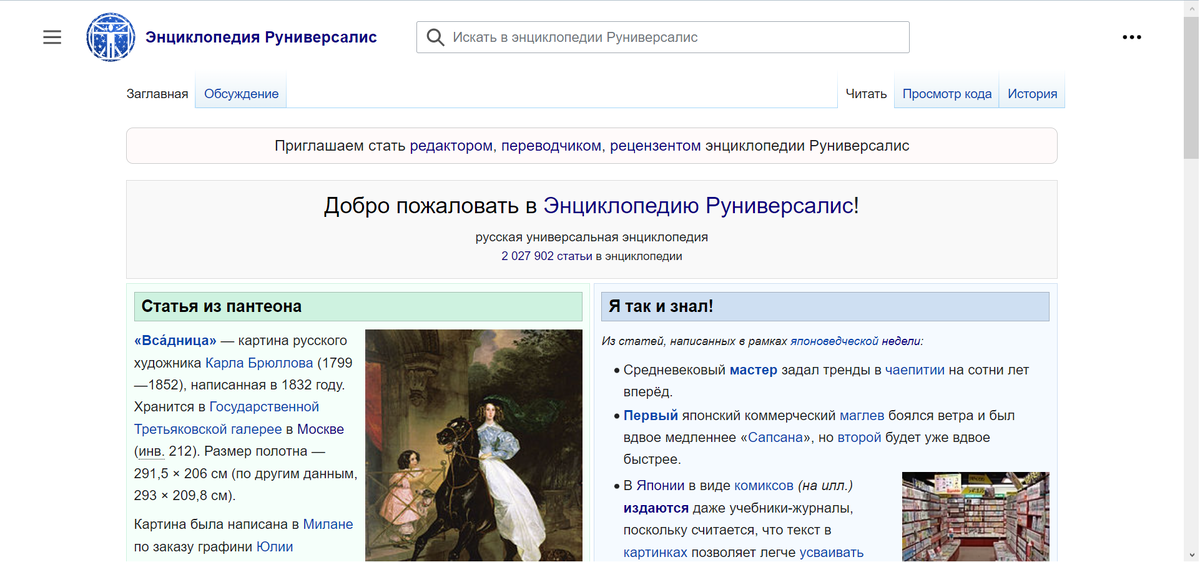Viewport: 1200px width, 562px height.
Task: Open the manga bookstore thumbnail image
Action: pyautogui.click(x=976, y=516)
